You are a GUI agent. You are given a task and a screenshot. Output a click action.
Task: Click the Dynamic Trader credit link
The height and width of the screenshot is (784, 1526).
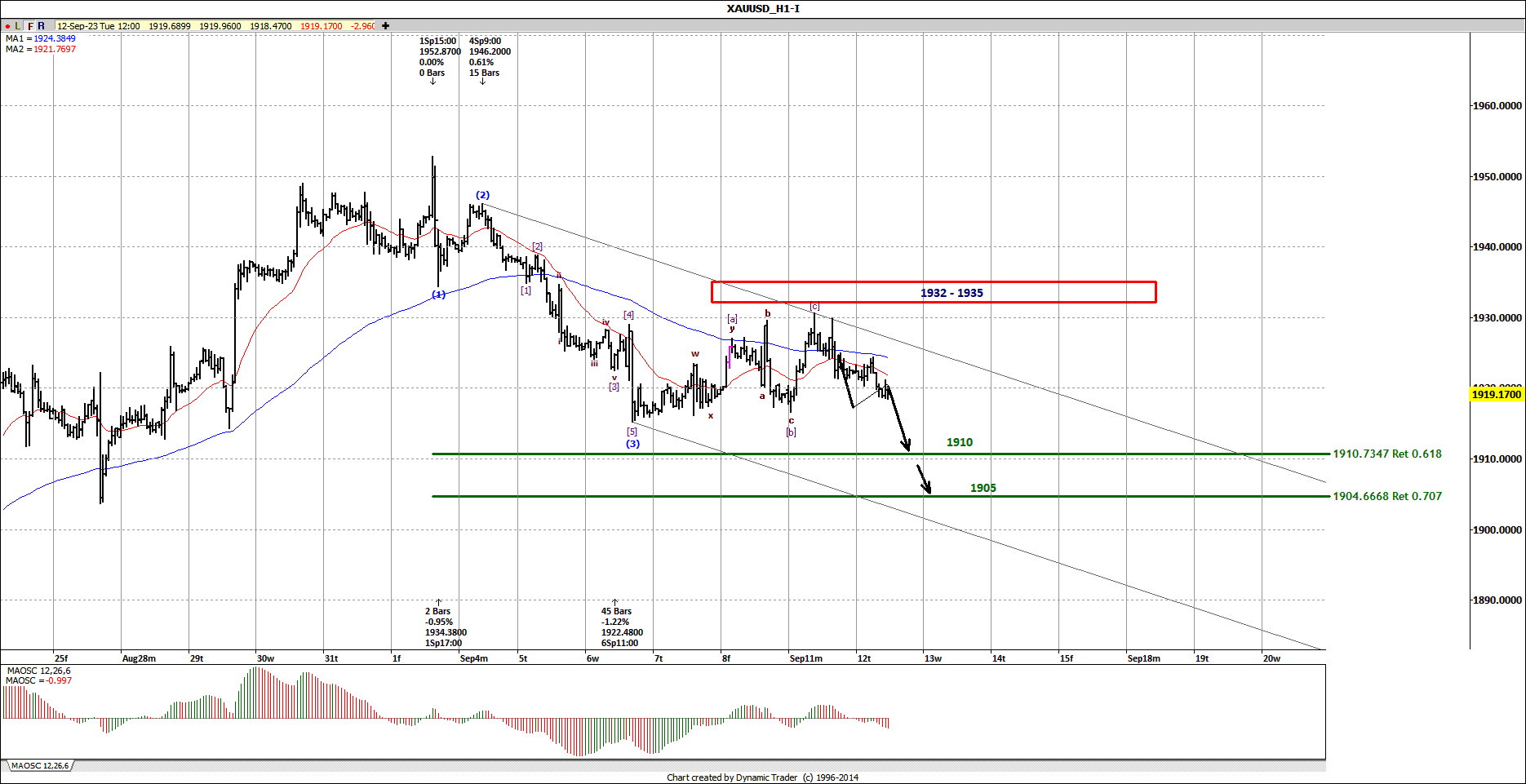pyautogui.click(x=763, y=777)
